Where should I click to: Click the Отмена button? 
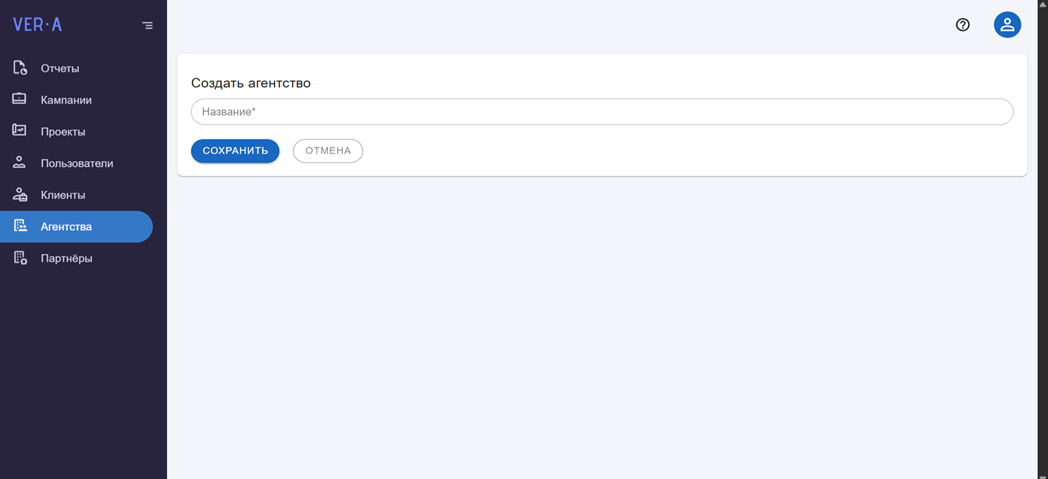328,151
